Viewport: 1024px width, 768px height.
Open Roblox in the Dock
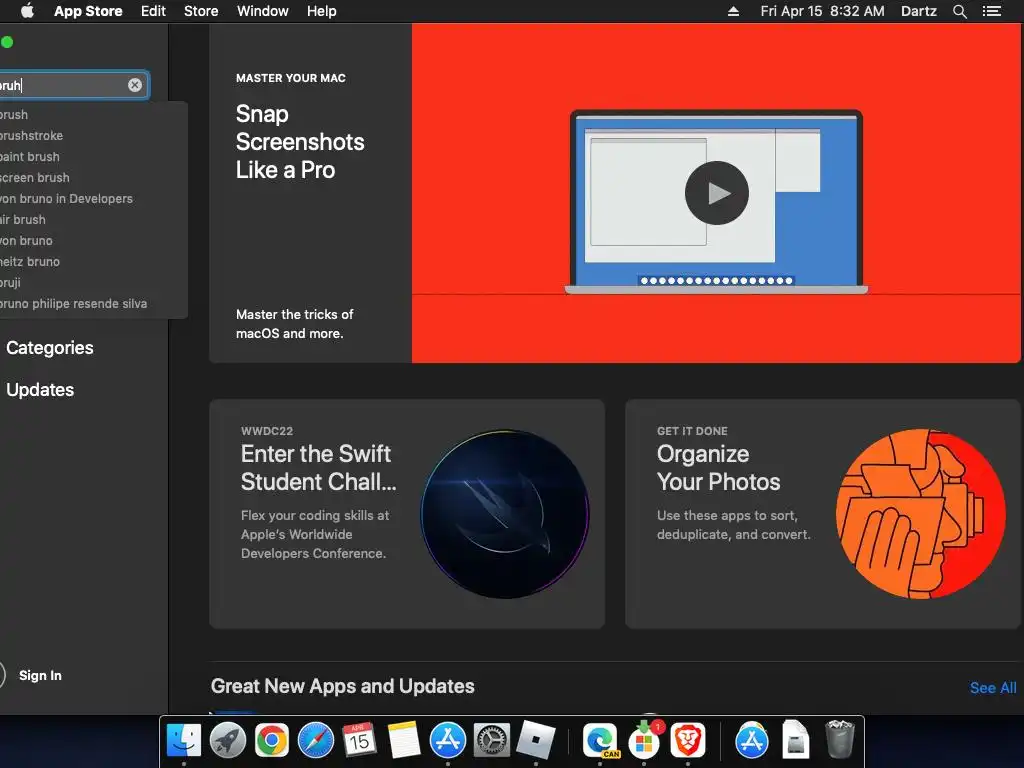point(536,740)
